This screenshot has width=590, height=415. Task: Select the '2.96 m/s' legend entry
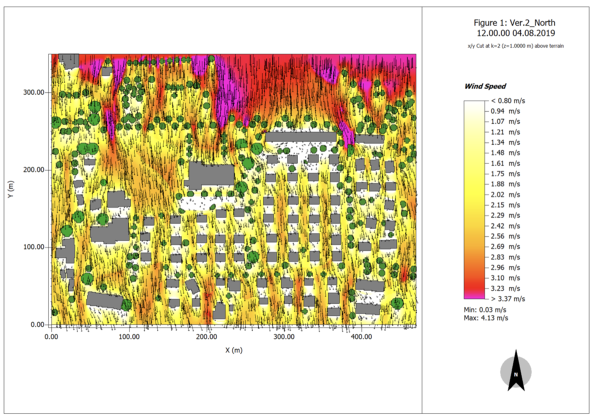pos(505,268)
